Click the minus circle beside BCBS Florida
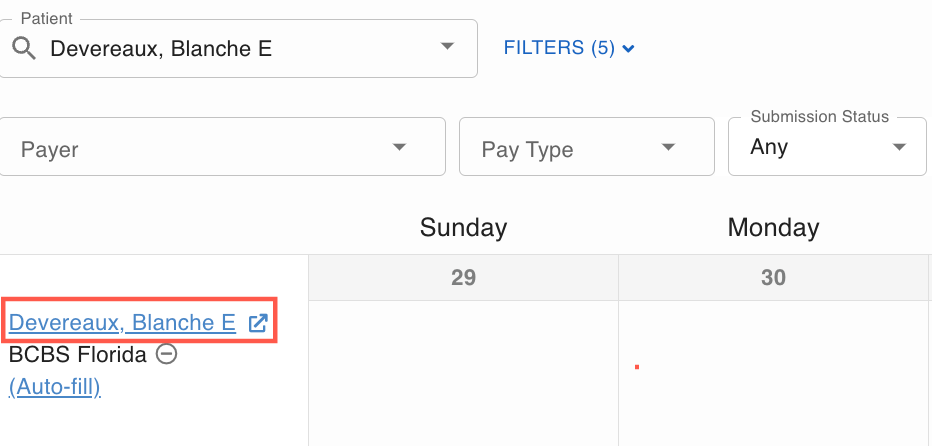 tap(166, 354)
